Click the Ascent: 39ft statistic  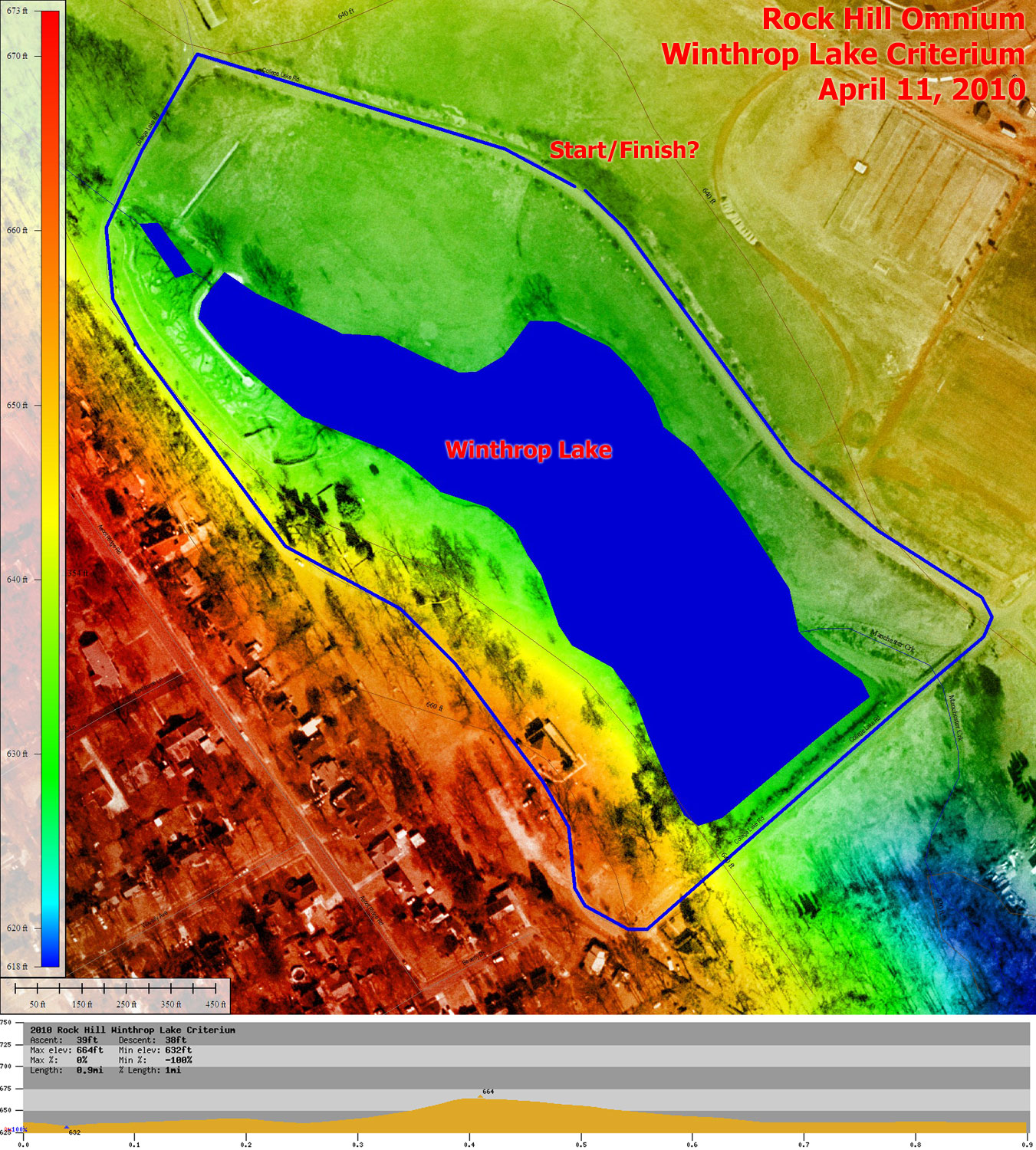(64, 1040)
